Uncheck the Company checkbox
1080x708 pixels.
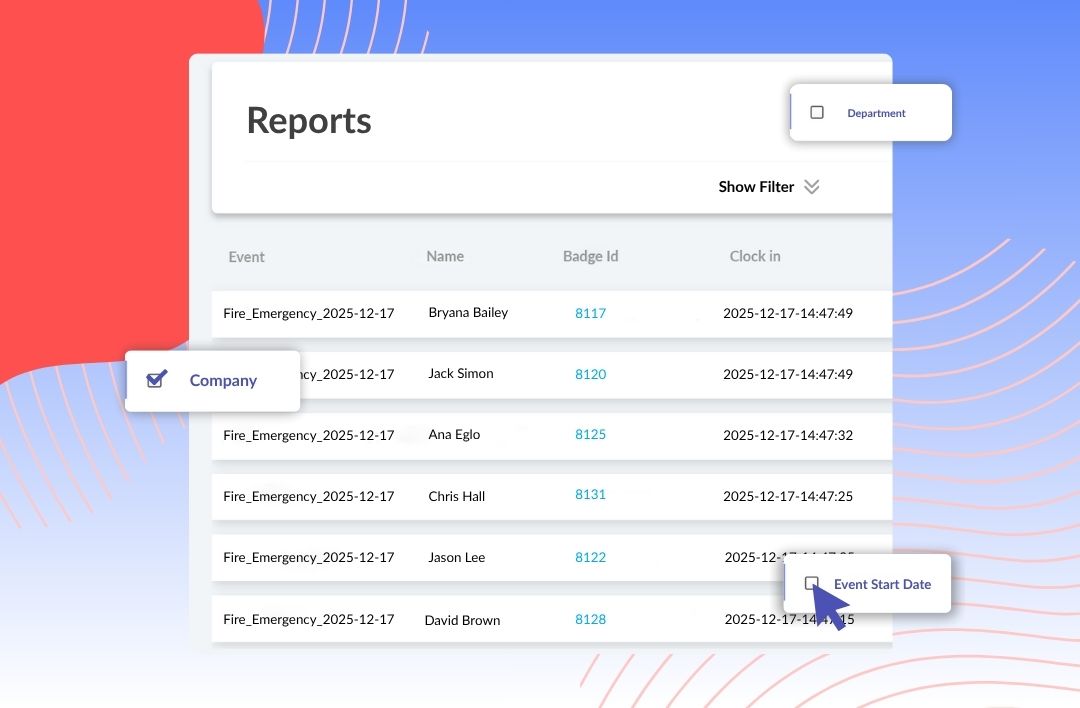(x=156, y=379)
